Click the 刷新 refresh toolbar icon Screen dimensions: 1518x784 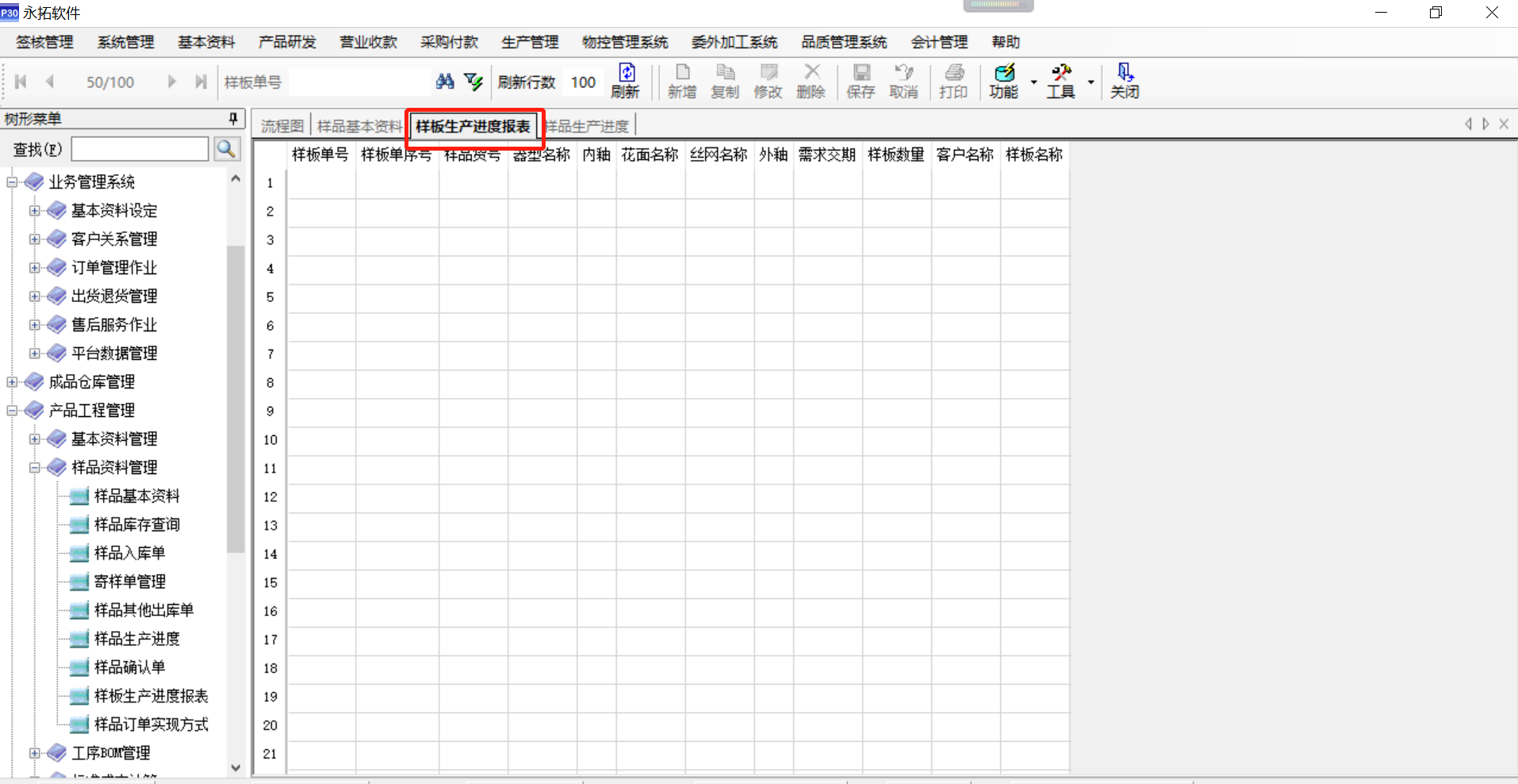[625, 81]
